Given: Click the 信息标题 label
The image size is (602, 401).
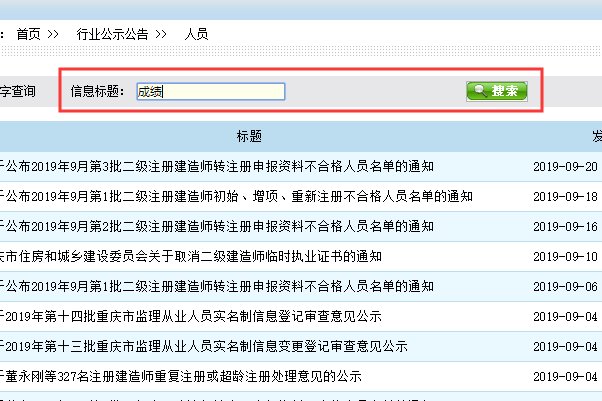Looking at the screenshot, I should (98, 91).
